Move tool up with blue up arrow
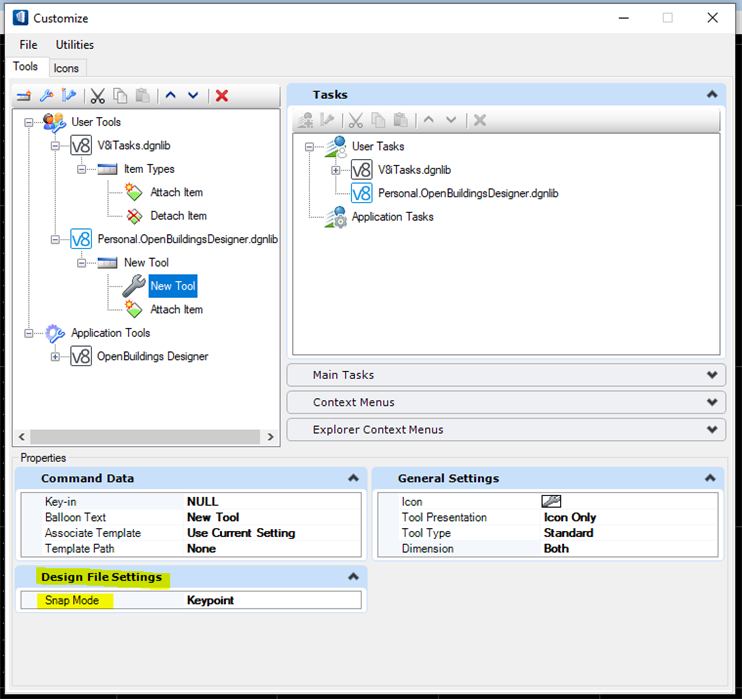This screenshot has height=699, width=742. [171, 96]
